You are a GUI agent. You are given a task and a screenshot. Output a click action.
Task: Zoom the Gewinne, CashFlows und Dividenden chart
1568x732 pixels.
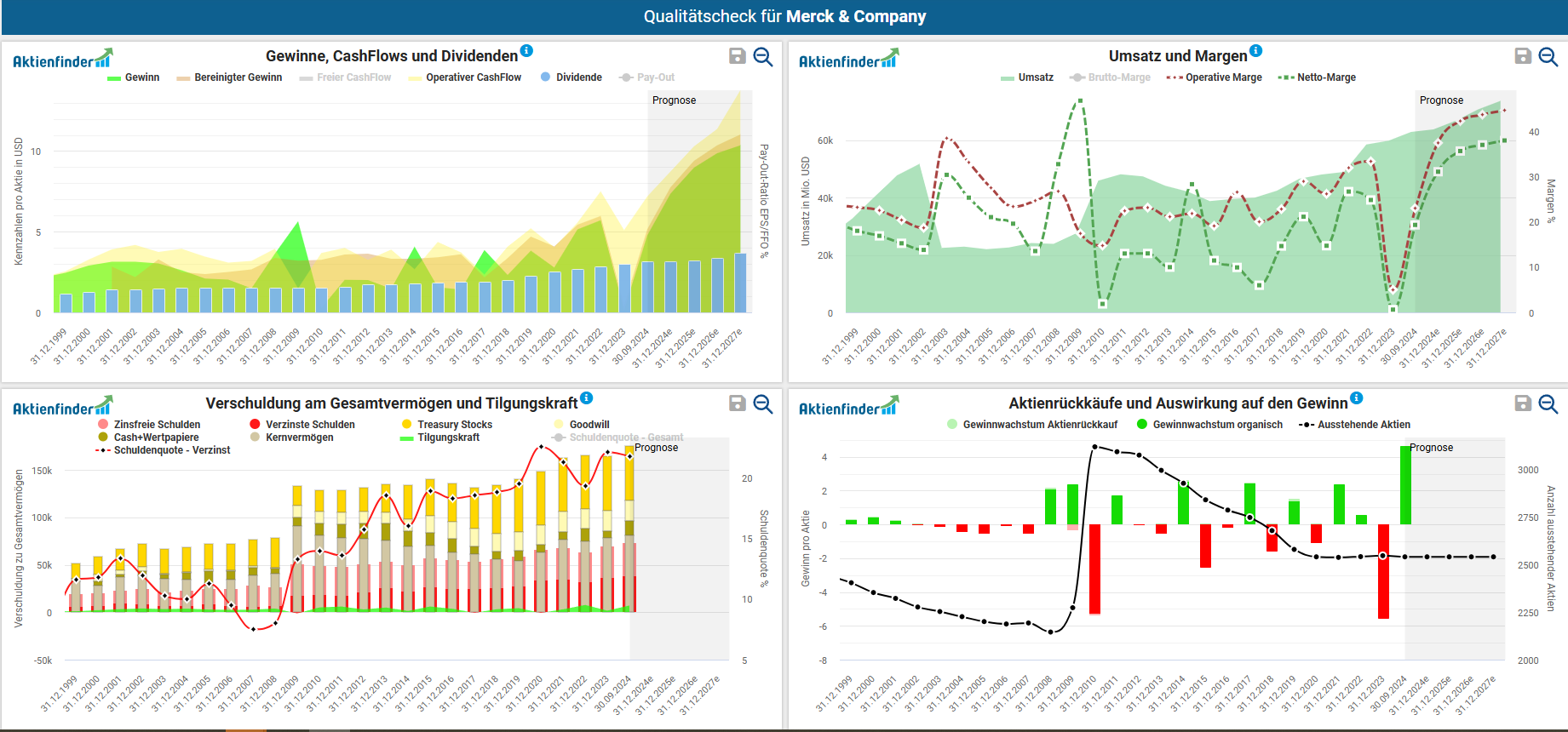click(763, 56)
